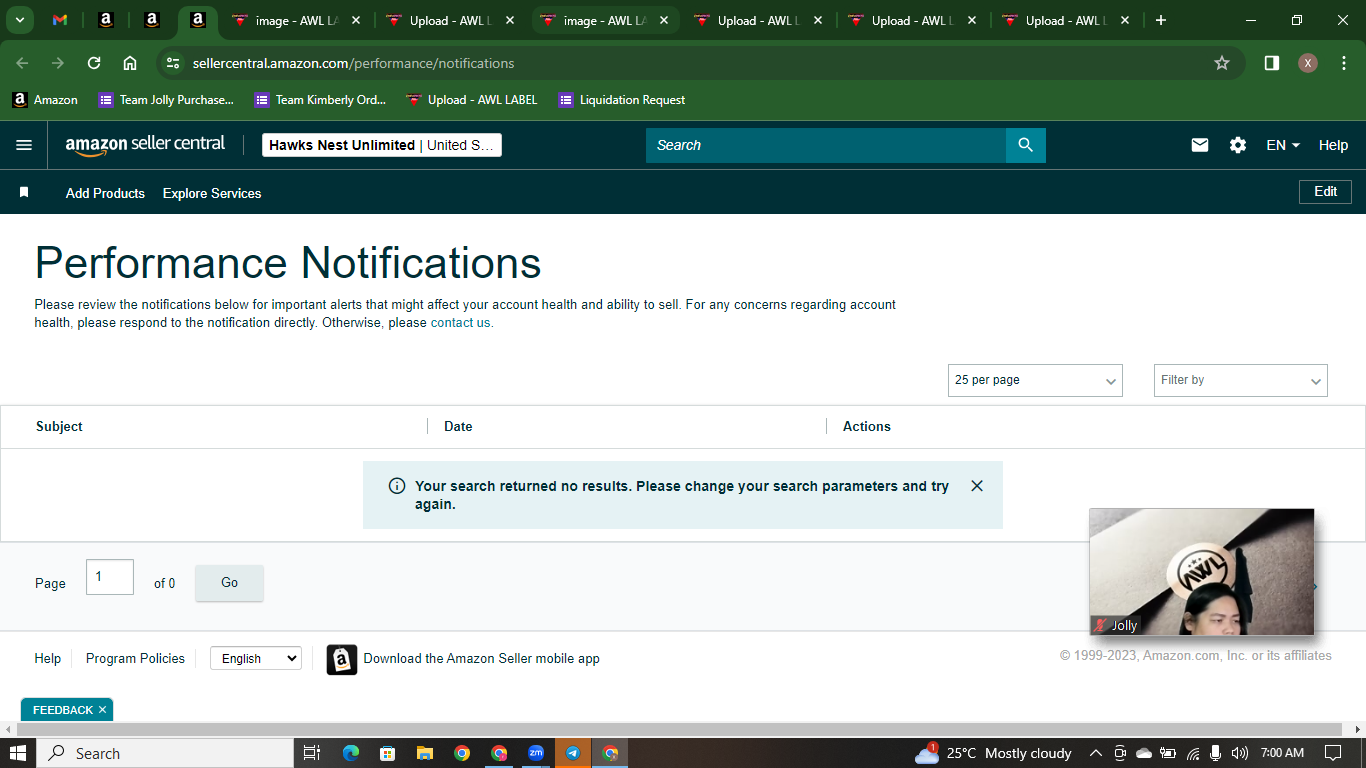View site information icon in address bar
This screenshot has height=768, width=1366.
point(173,63)
